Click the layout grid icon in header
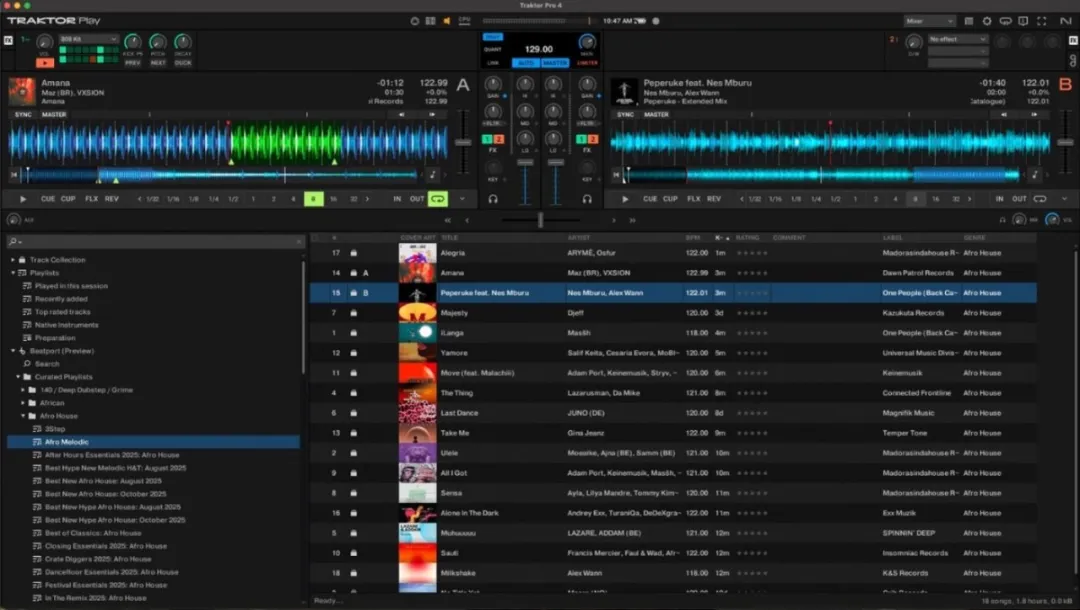The image size is (1080, 610). 430,21
